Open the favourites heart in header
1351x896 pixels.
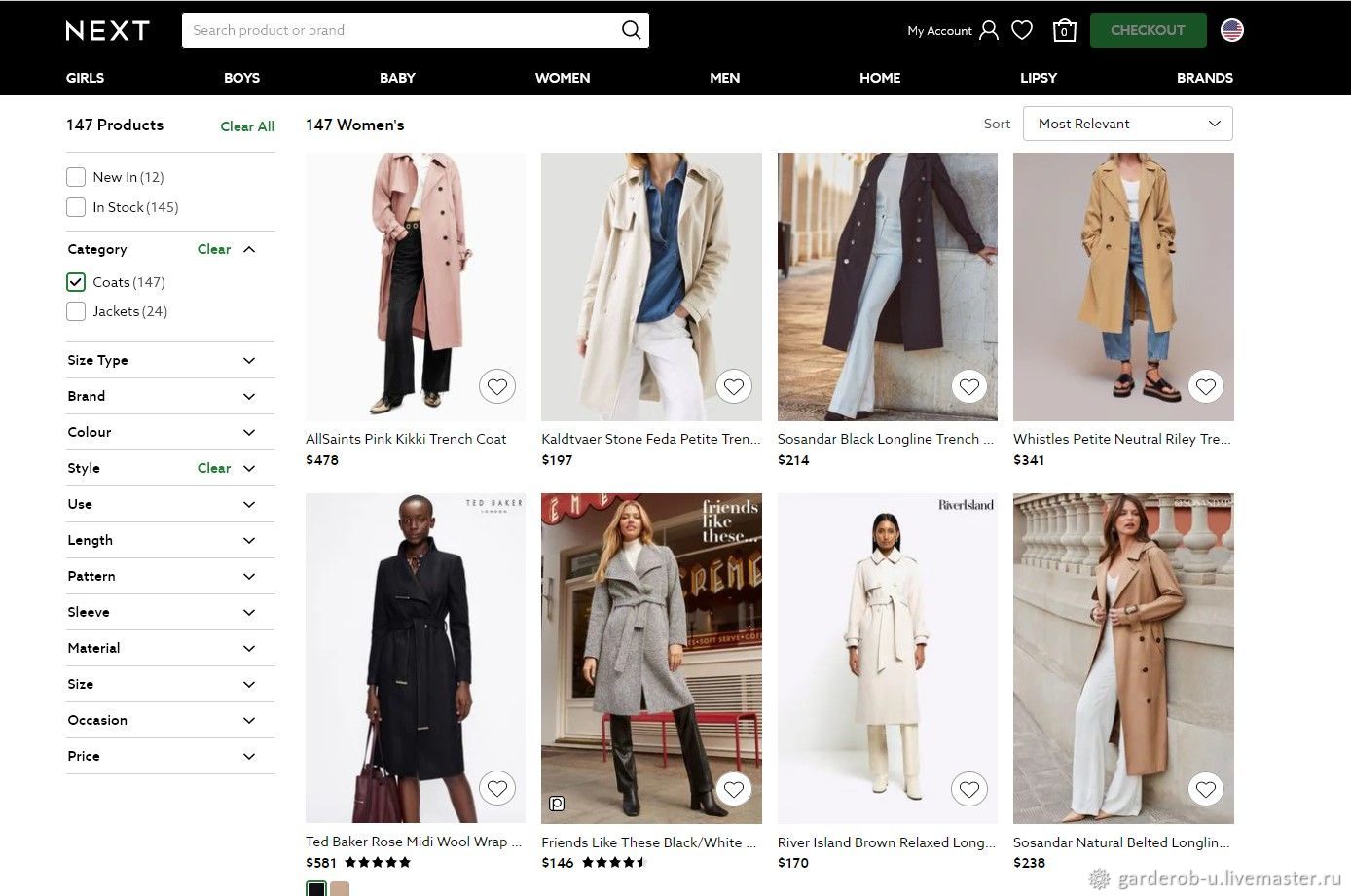1022,30
